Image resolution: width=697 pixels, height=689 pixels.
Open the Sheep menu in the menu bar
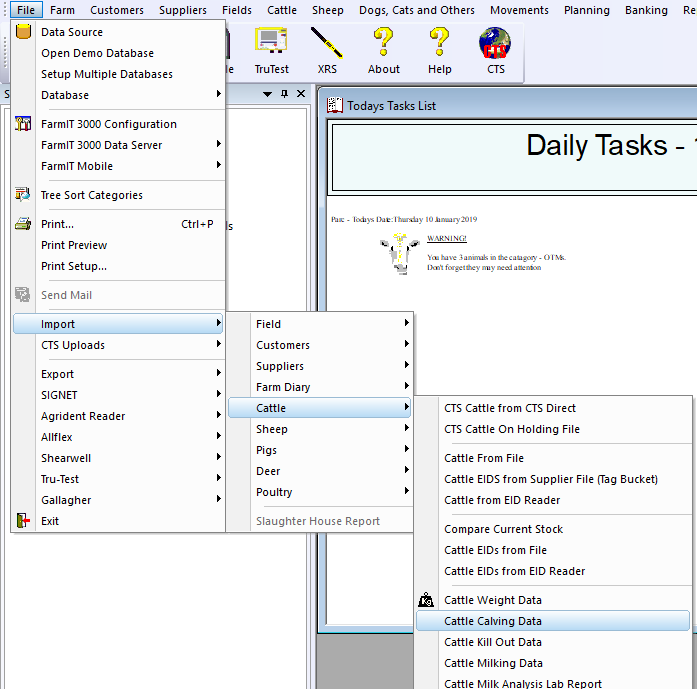(328, 10)
